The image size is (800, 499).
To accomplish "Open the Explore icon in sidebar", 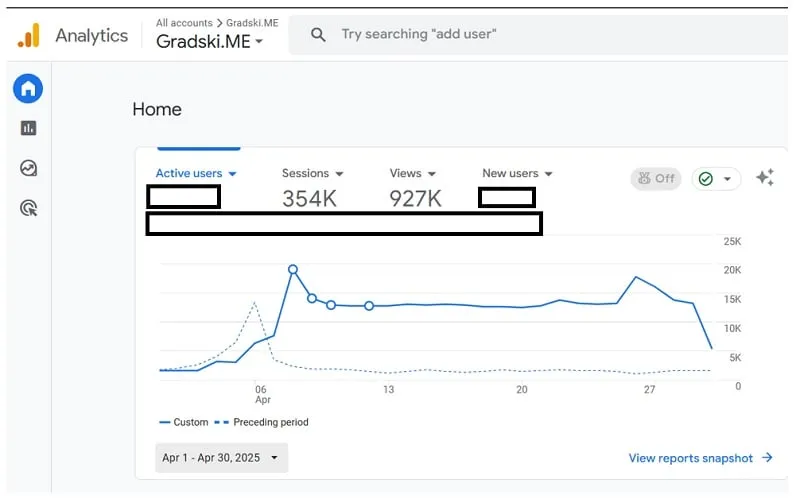I will pyautogui.click(x=28, y=168).
